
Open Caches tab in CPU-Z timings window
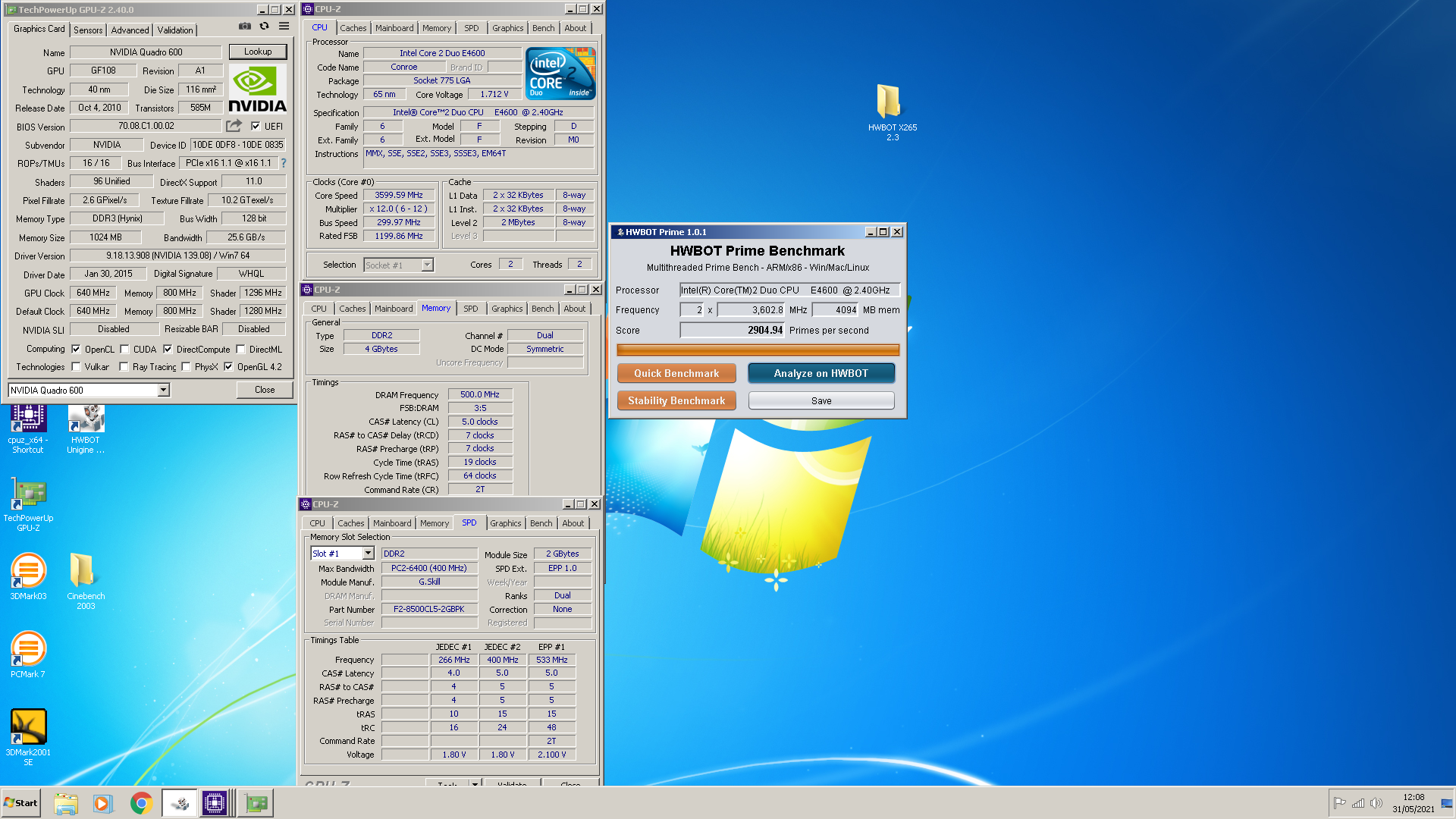pyautogui.click(x=352, y=309)
